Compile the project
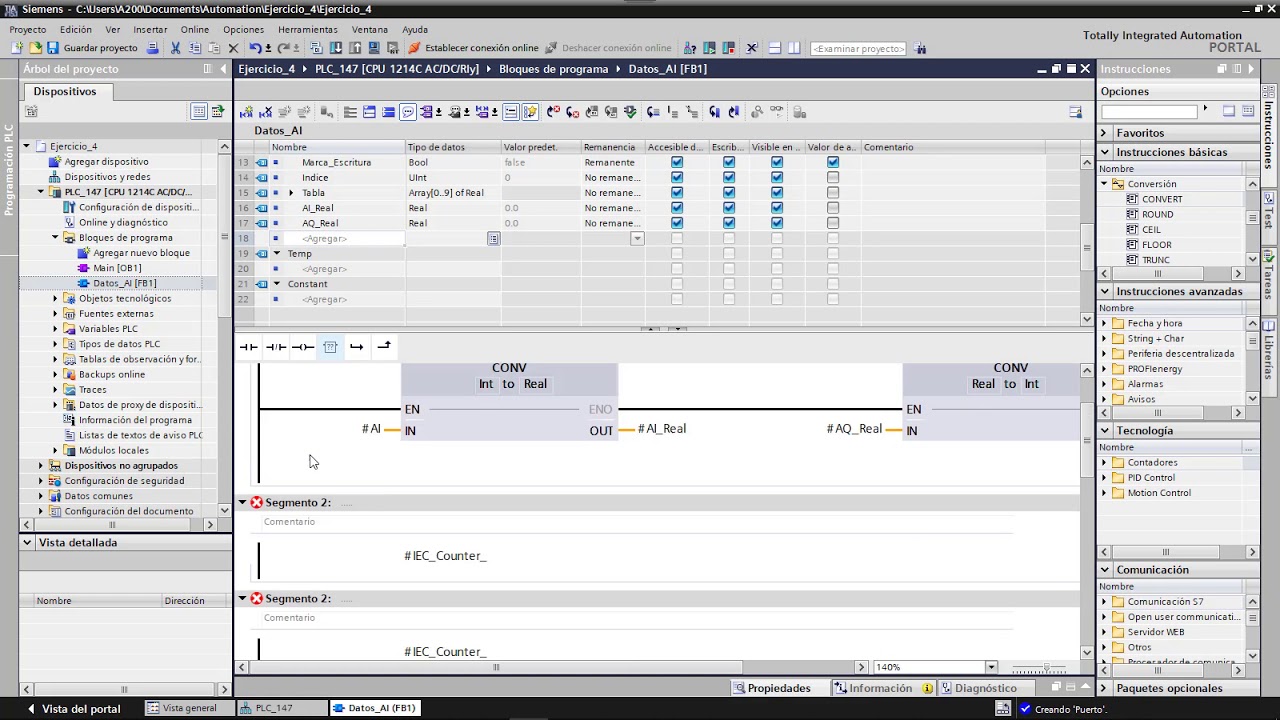This screenshot has height=720, width=1280. click(317, 48)
